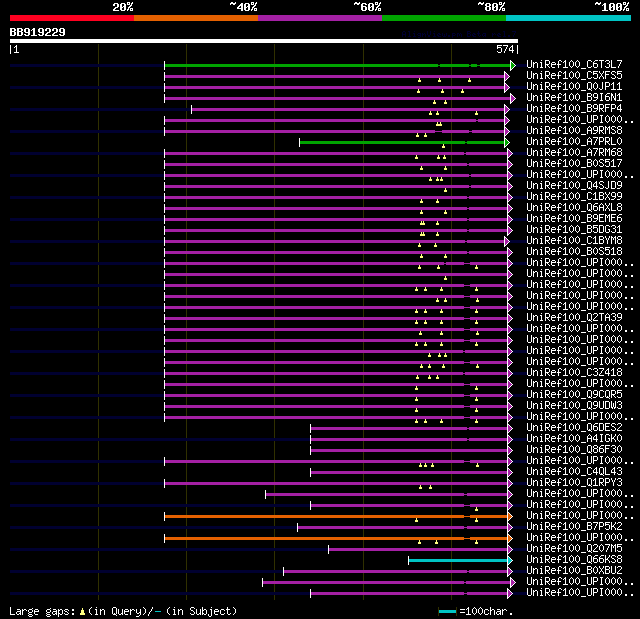Click the cyan arrowhead ending Q66KS8 alignment

(510, 561)
